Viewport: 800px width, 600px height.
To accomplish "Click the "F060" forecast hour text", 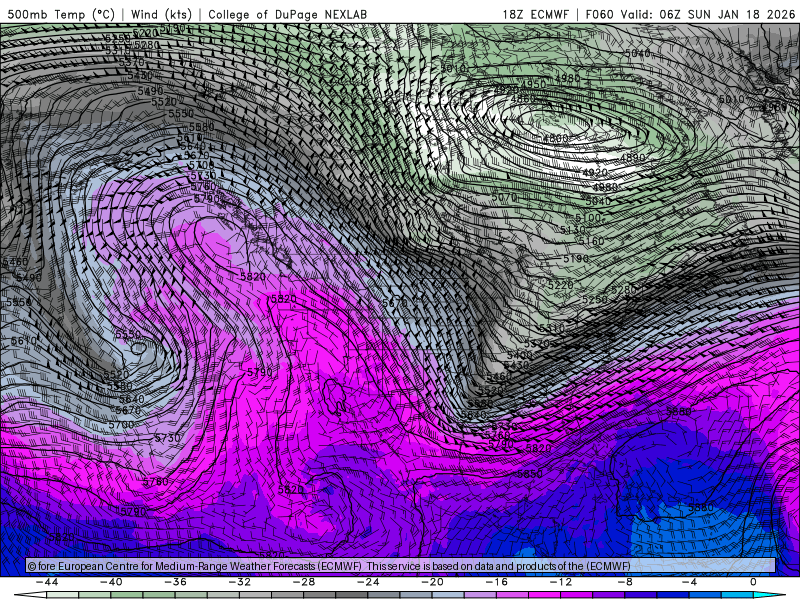I will tap(599, 14).
